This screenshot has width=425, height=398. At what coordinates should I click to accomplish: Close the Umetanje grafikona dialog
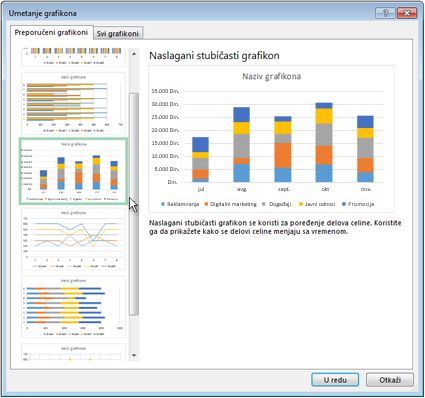pos(406,13)
